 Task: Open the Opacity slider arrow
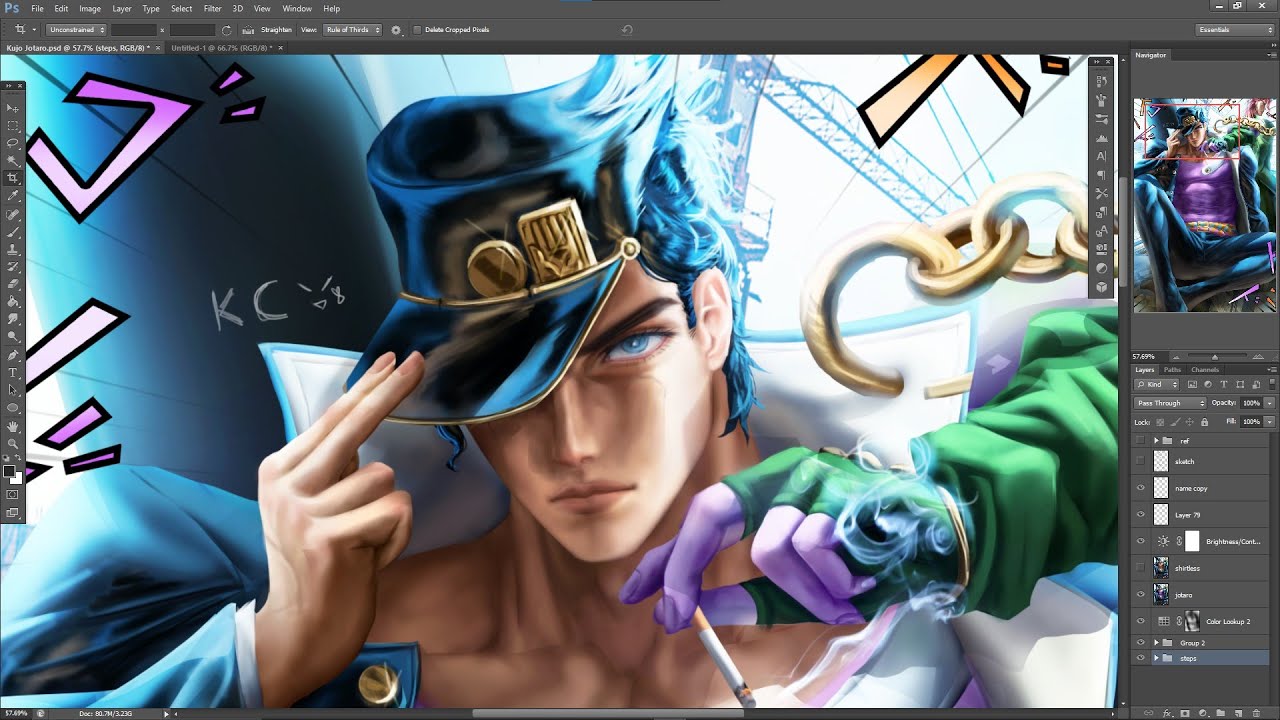coord(1269,403)
